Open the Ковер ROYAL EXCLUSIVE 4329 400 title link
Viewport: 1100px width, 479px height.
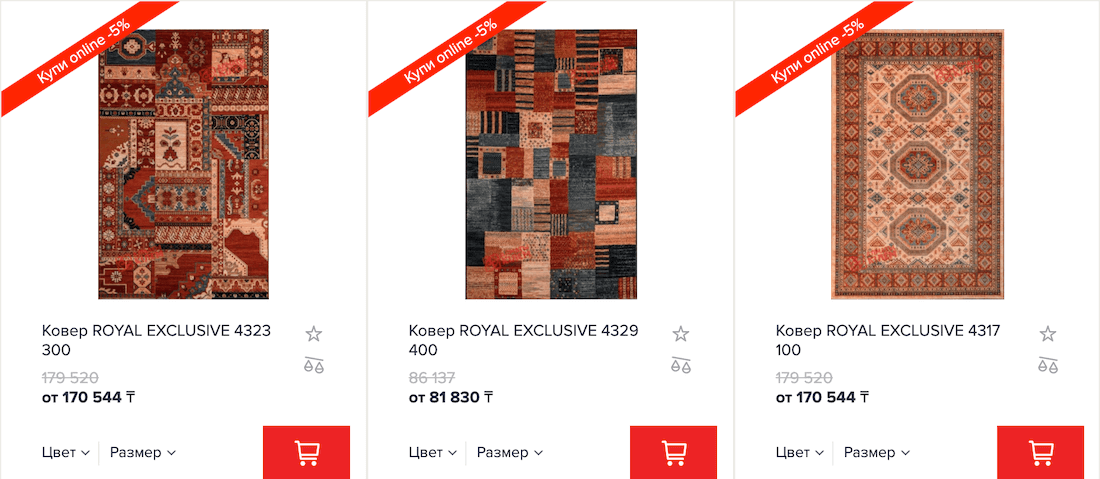523,339
